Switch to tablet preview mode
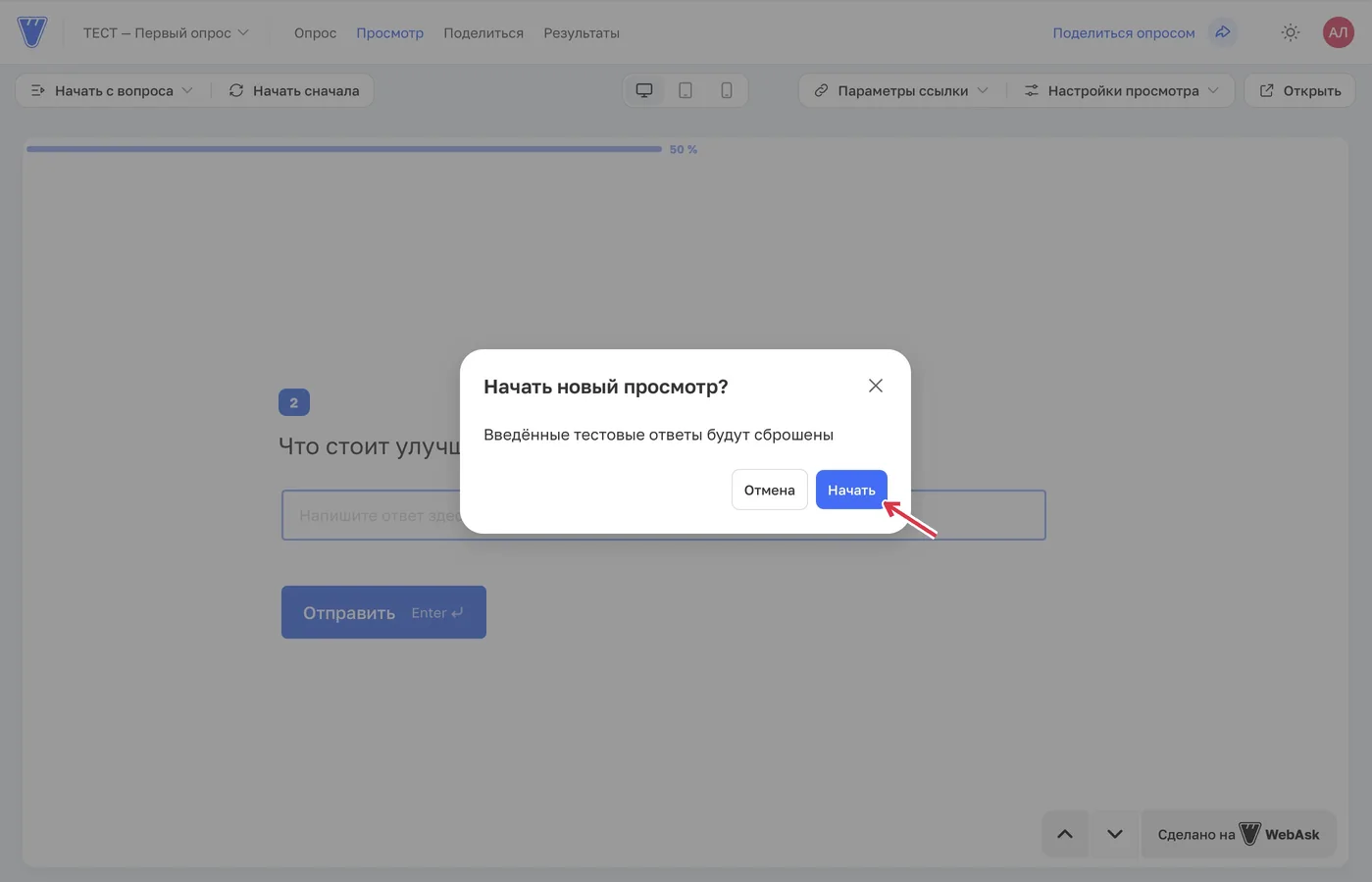Screen dimensions: 1372x882 [x=686, y=90]
